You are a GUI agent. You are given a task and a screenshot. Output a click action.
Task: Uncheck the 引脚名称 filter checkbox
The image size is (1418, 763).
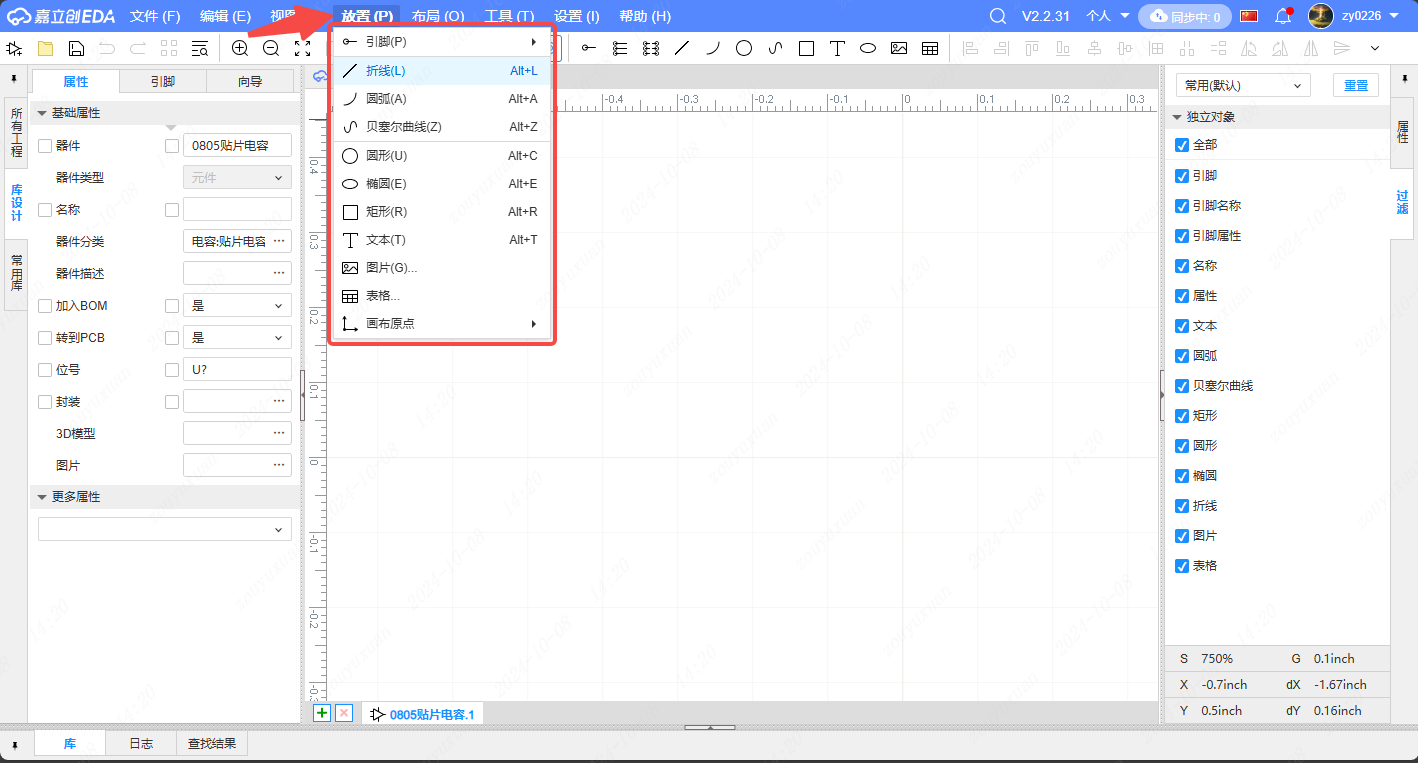tap(1182, 205)
